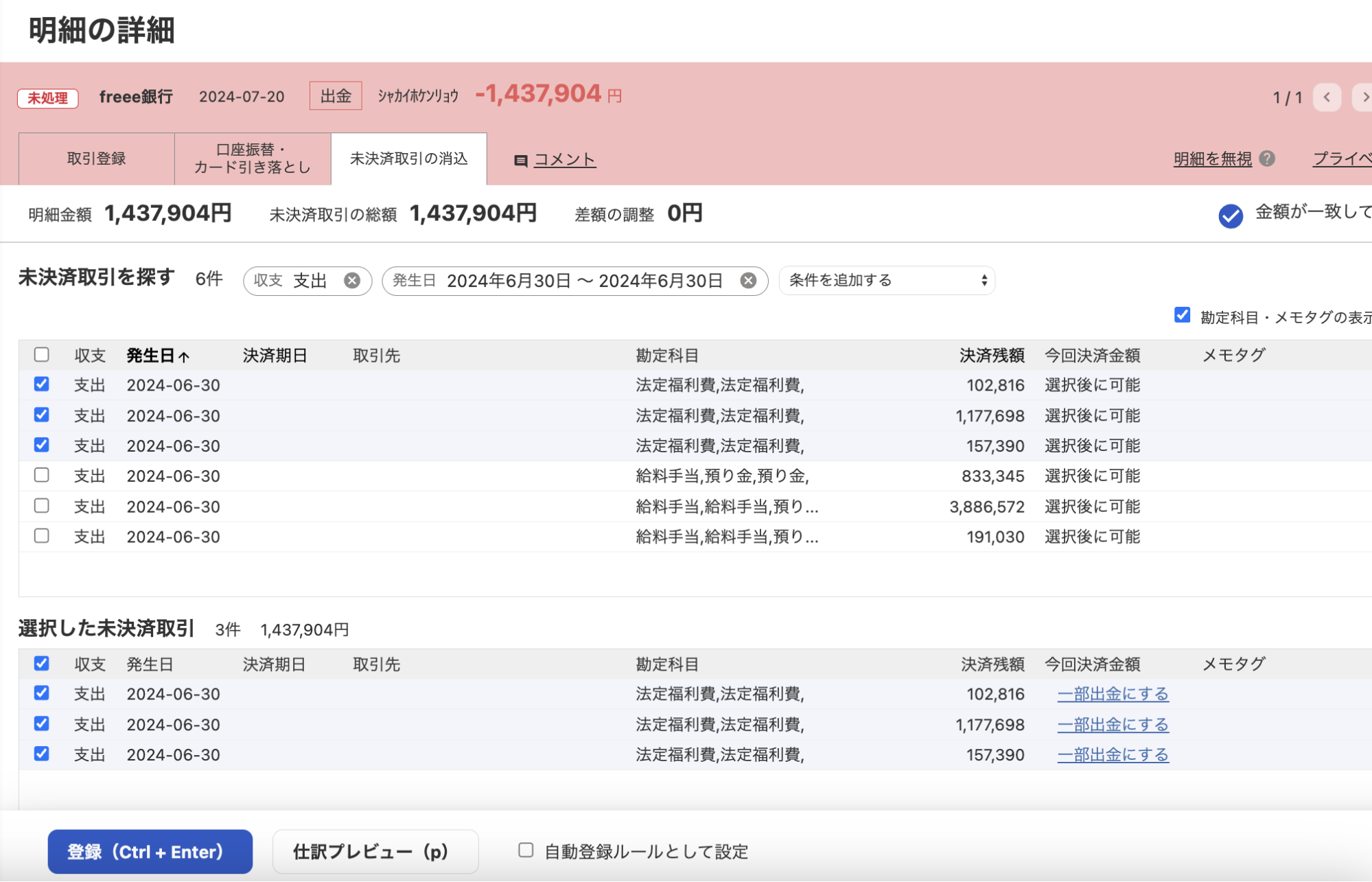Uncheck selected transaction row 157,390
Viewport: 1372px width, 882px height.
pyautogui.click(x=42, y=754)
